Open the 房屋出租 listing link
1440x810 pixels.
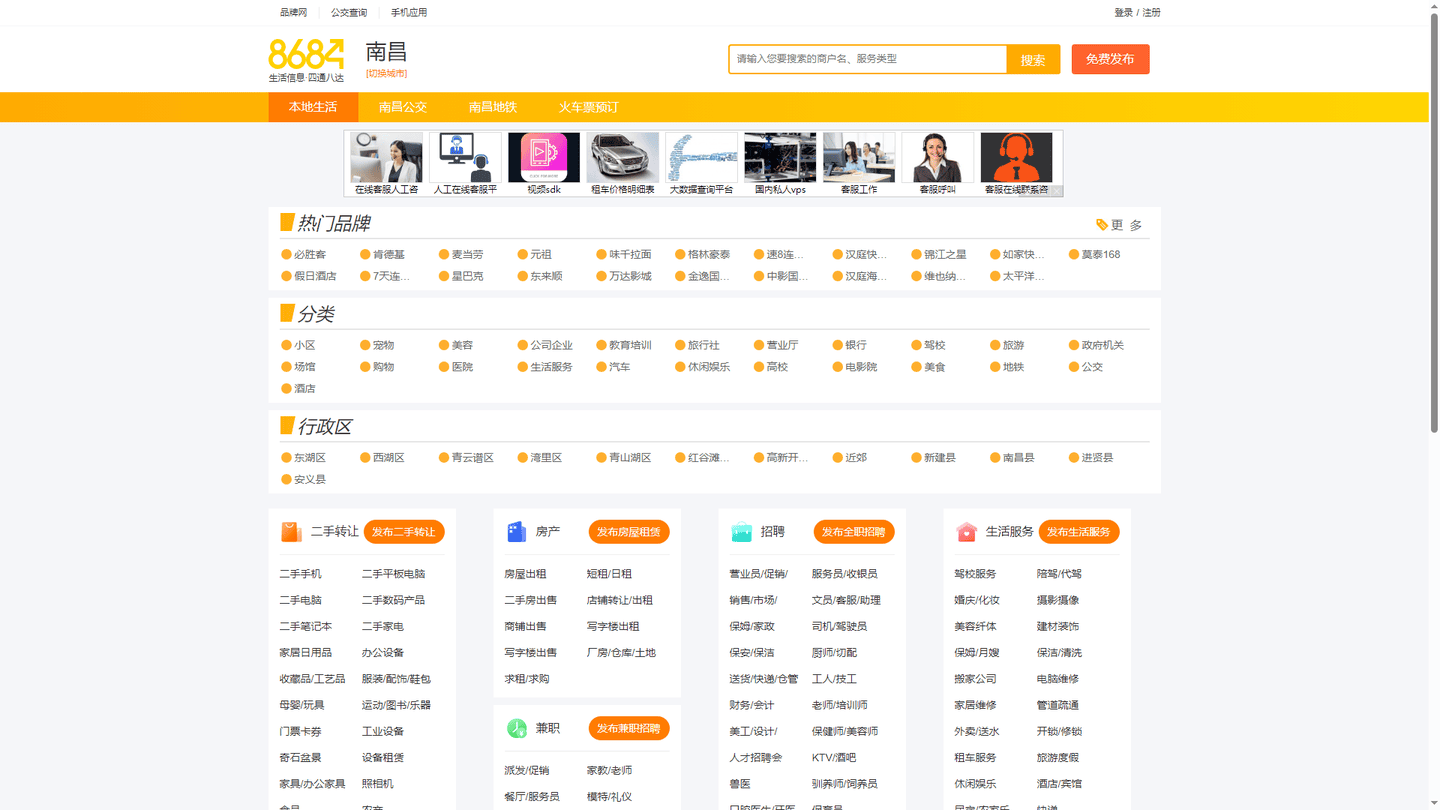pos(526,574)
